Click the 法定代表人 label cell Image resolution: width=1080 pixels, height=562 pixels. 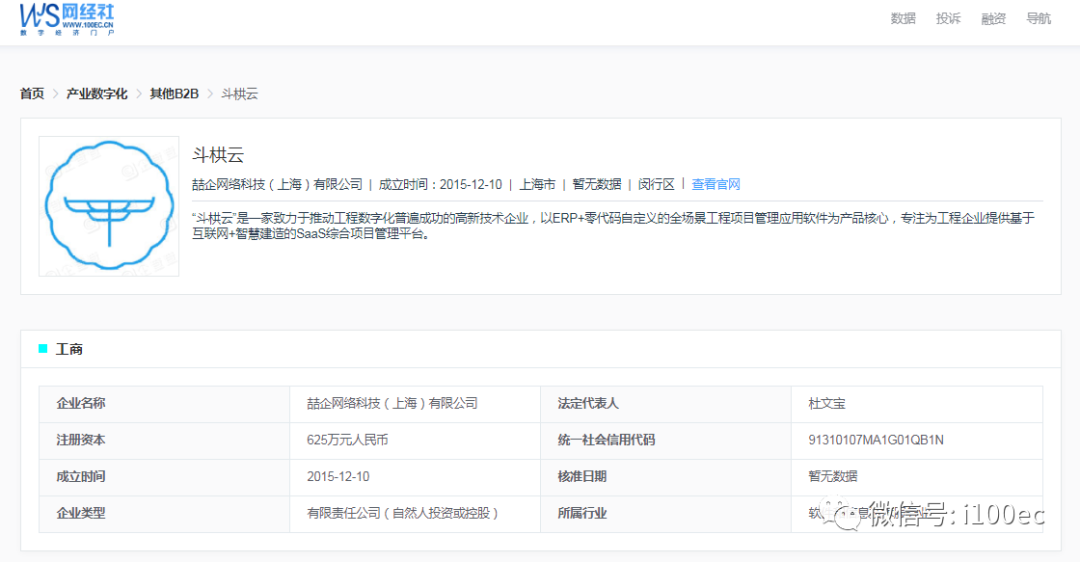(666, 404)
